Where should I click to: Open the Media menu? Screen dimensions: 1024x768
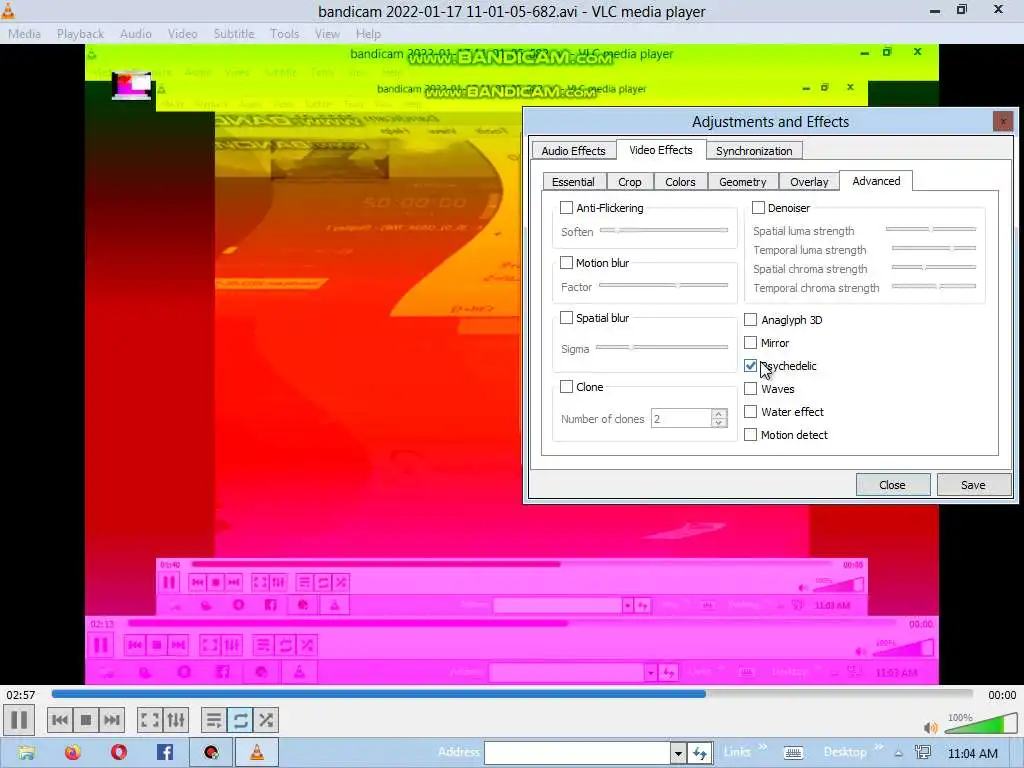(24, 33)
